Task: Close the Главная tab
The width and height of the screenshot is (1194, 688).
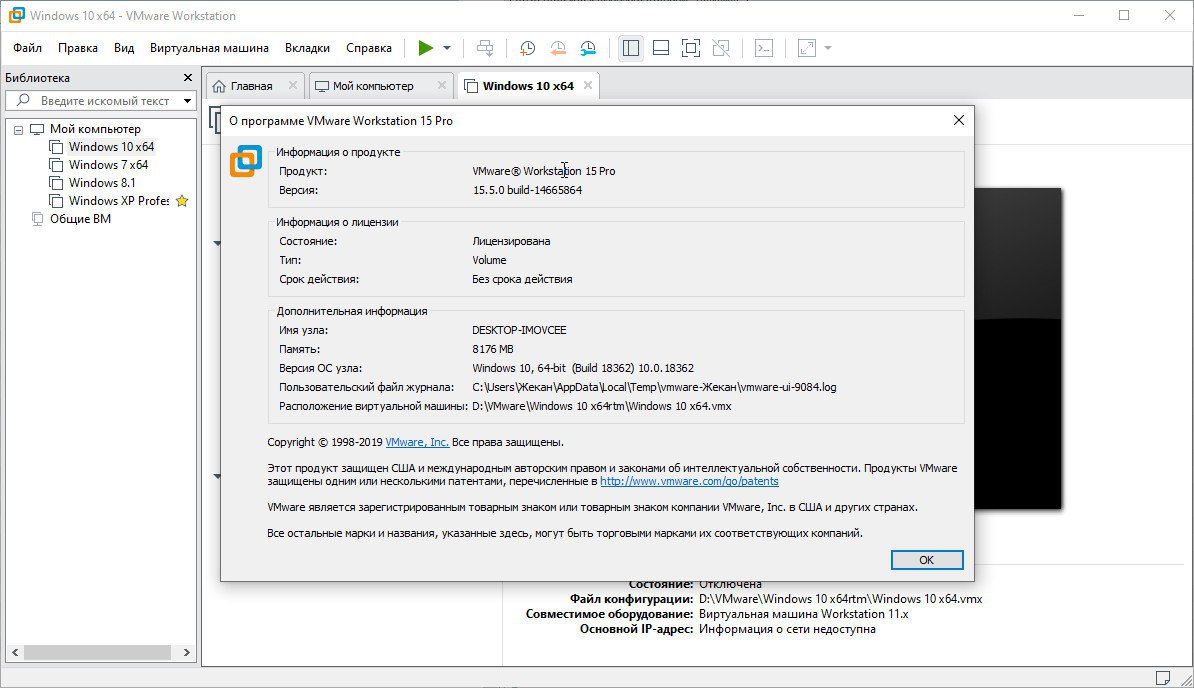Action: coord(292,86)
